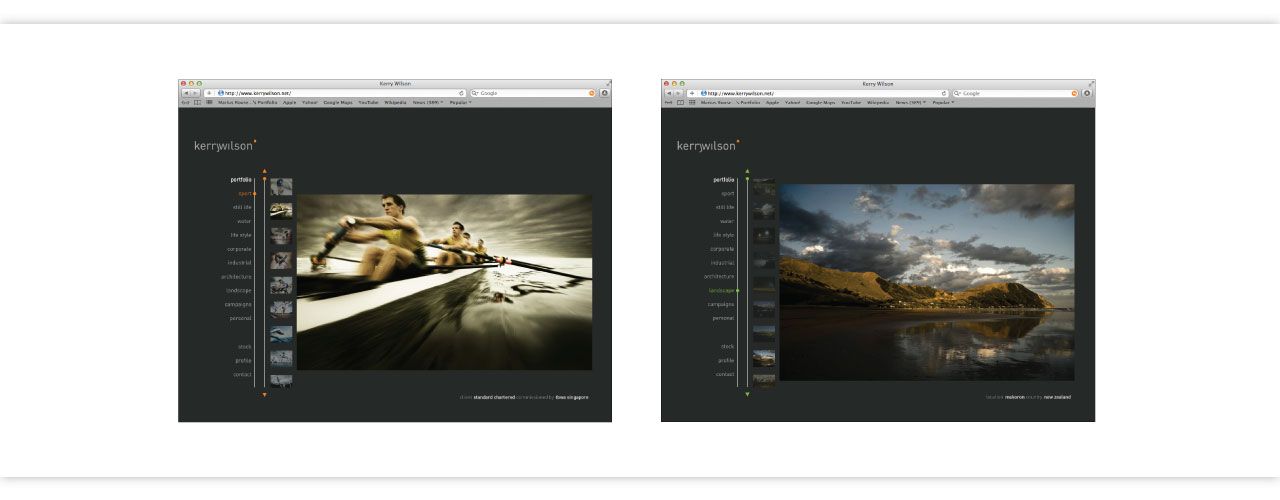Select landscape category in right site menu

721,290
